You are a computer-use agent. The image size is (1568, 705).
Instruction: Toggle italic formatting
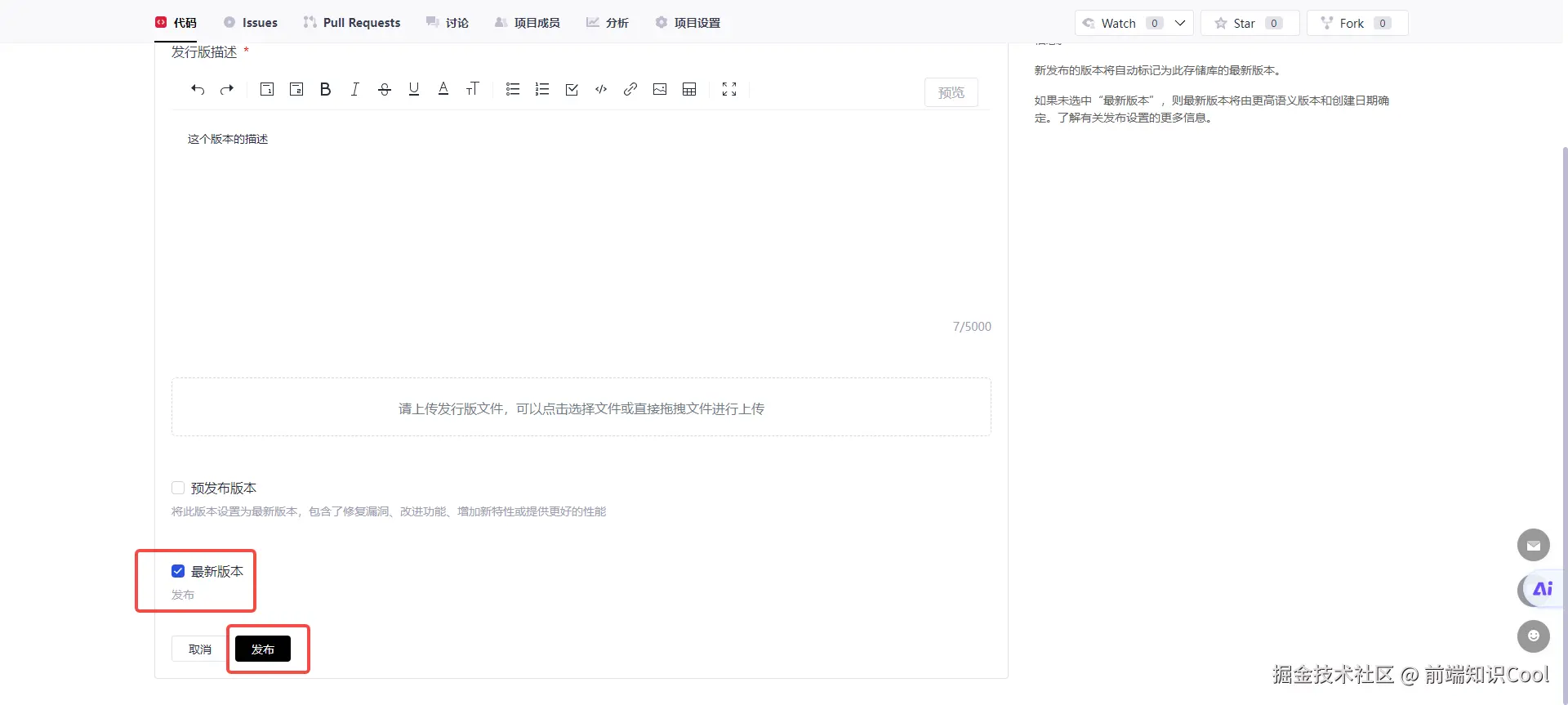pos(354,90)
